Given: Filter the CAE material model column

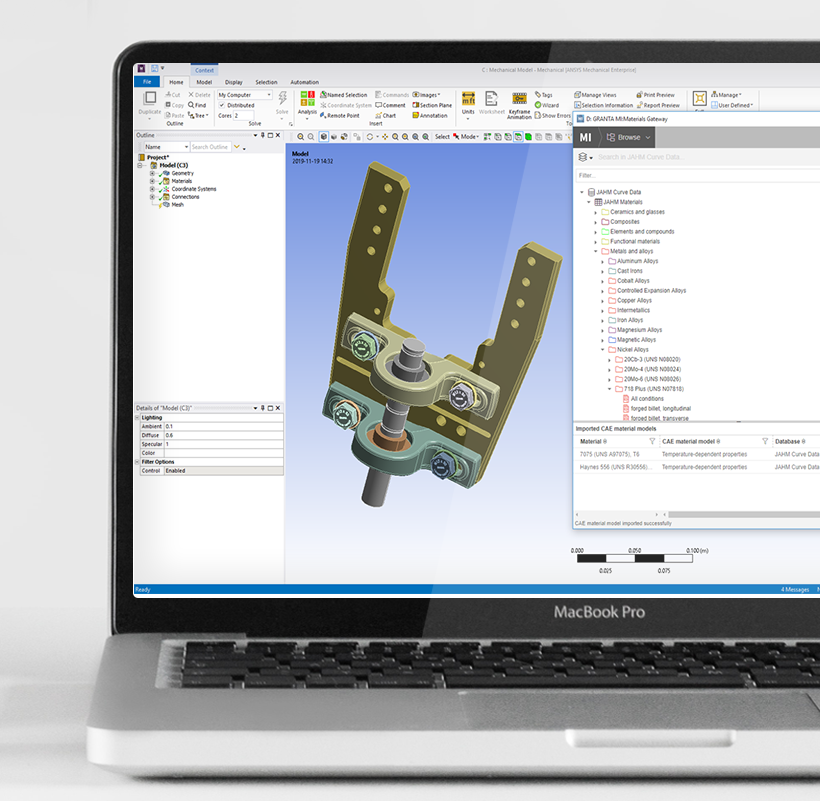Looking at the screenshot, I should [x=765, y=440].
